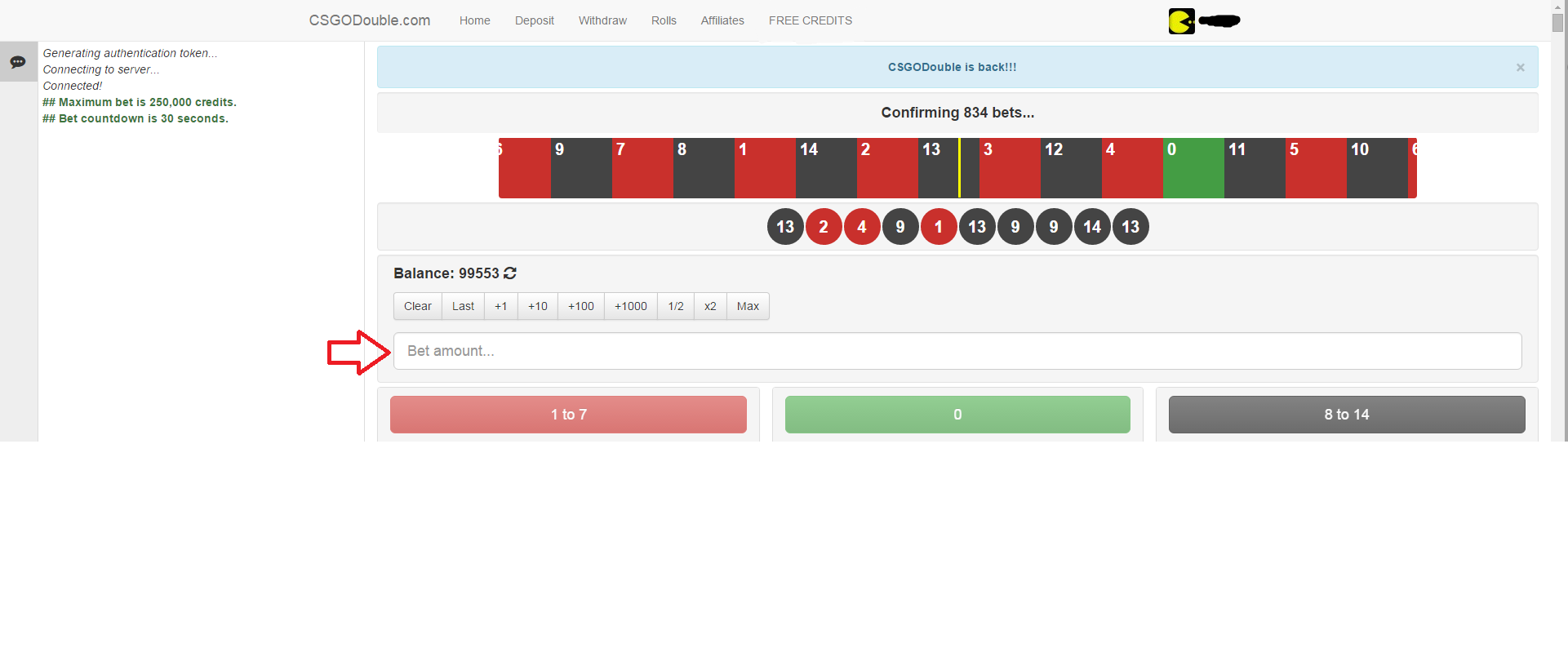
Task: Focus the Bet amount field
Action: (x=957, y=351)
